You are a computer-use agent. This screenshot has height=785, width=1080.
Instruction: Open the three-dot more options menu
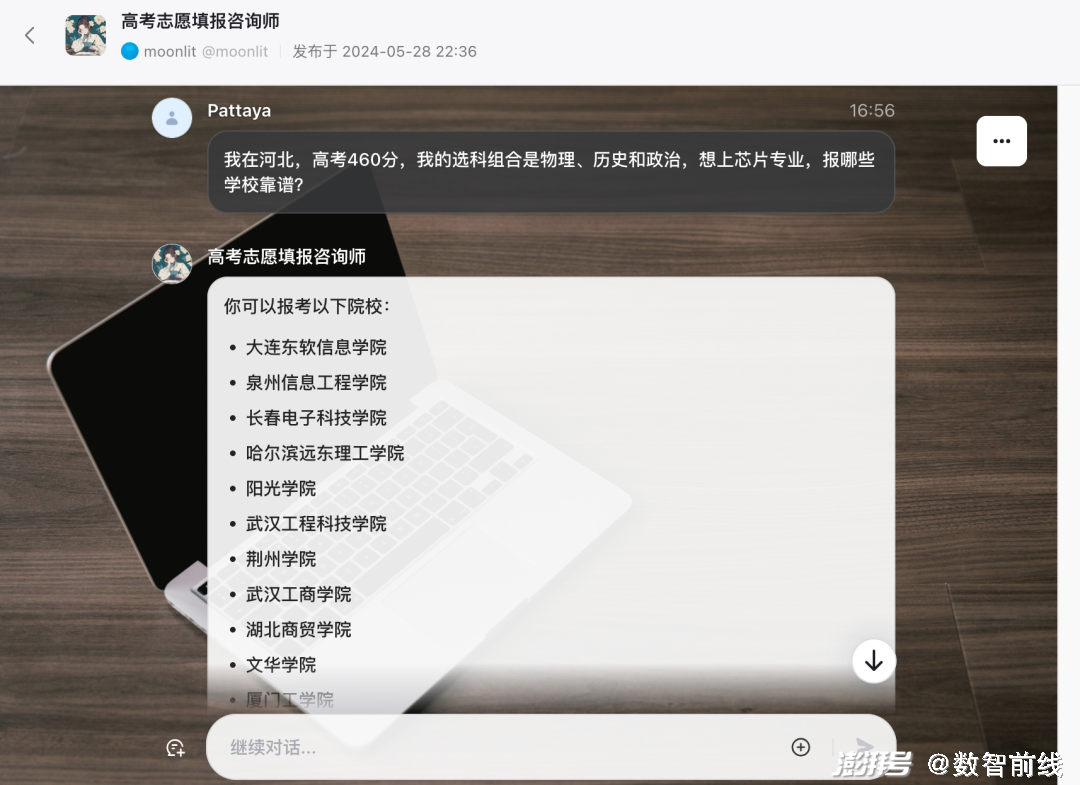(x=1001, y=141)
